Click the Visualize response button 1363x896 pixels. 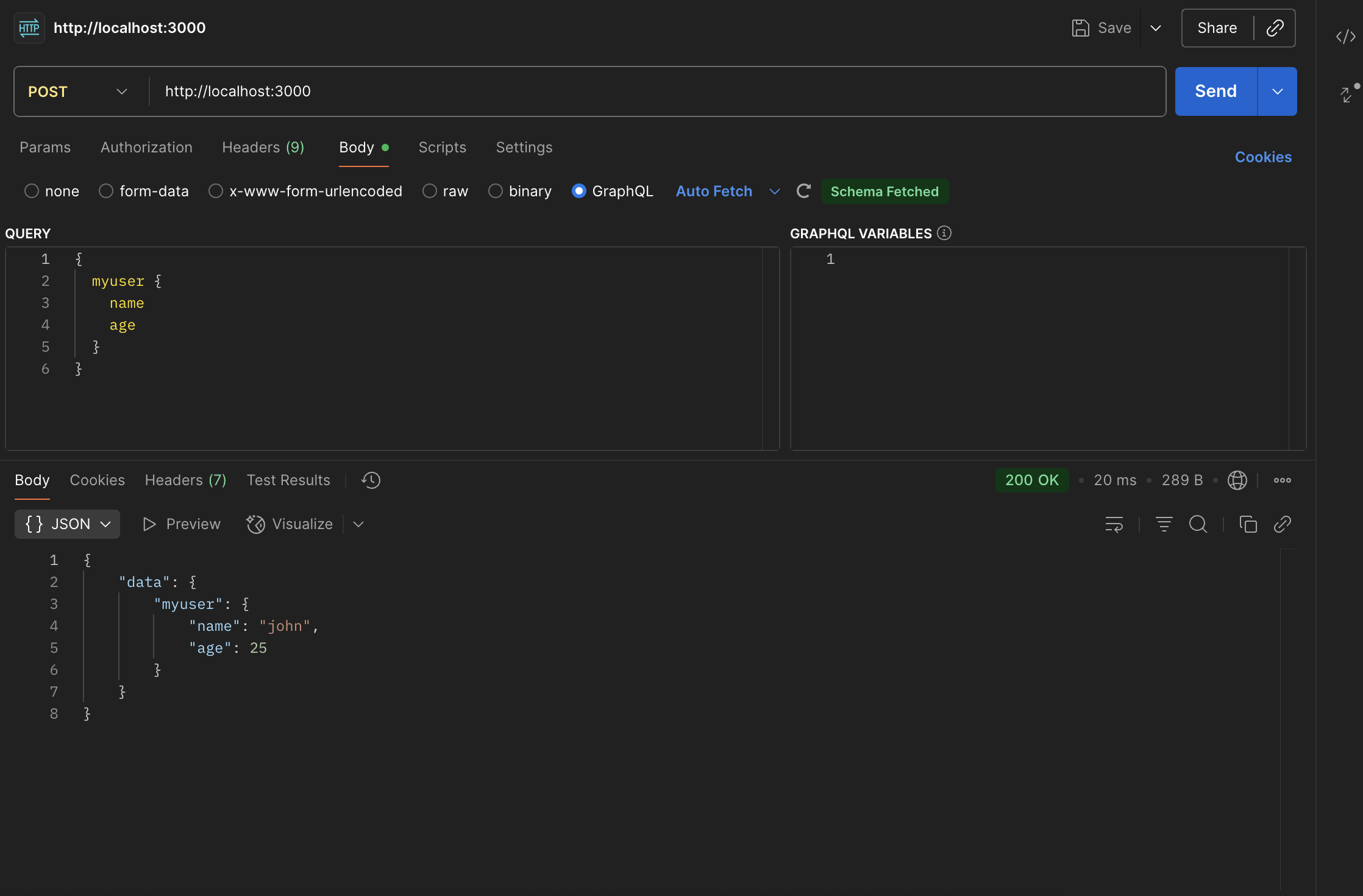coord(290,524)
